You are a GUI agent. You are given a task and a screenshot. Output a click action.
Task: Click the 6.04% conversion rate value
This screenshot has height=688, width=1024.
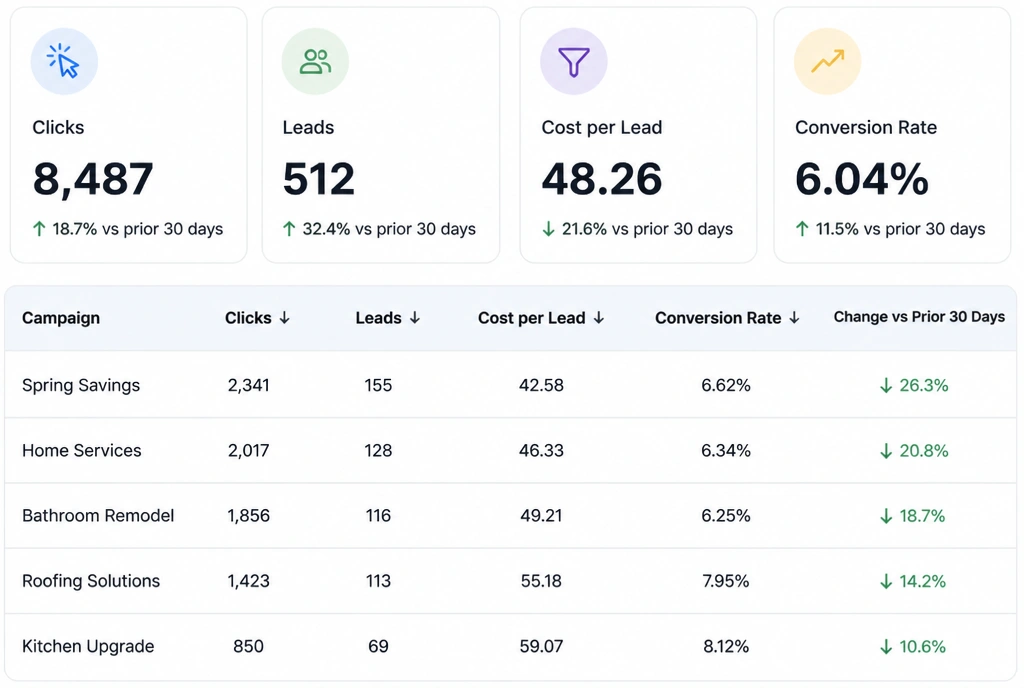coord(861,179)
